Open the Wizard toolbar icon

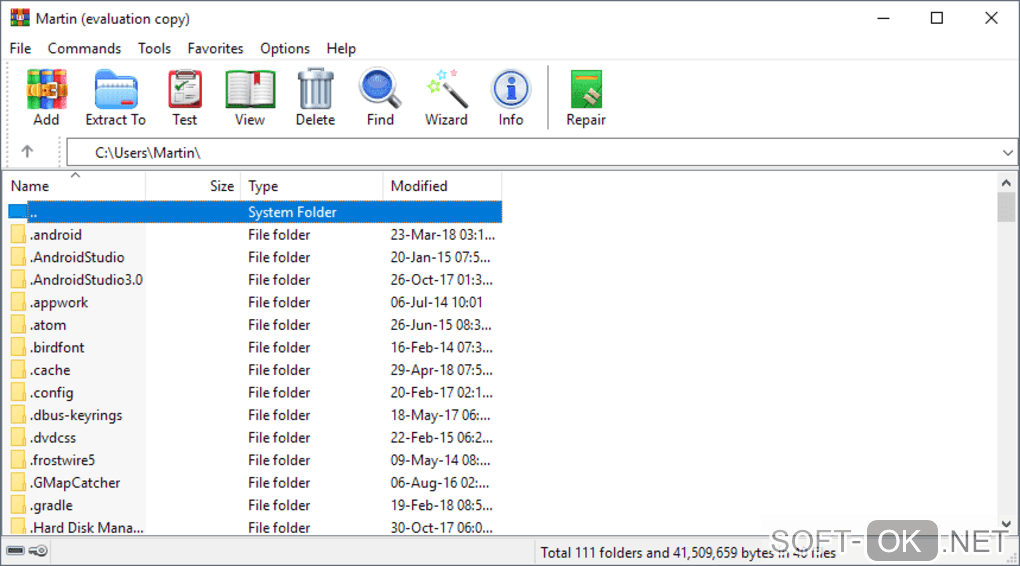coord(446,88)
